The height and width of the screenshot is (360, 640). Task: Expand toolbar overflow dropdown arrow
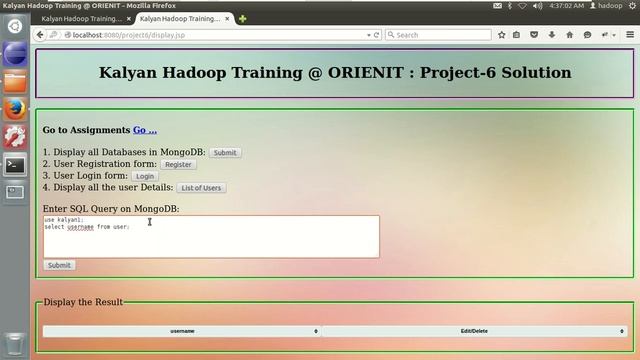pyautogui.click(x=614, y=35)
